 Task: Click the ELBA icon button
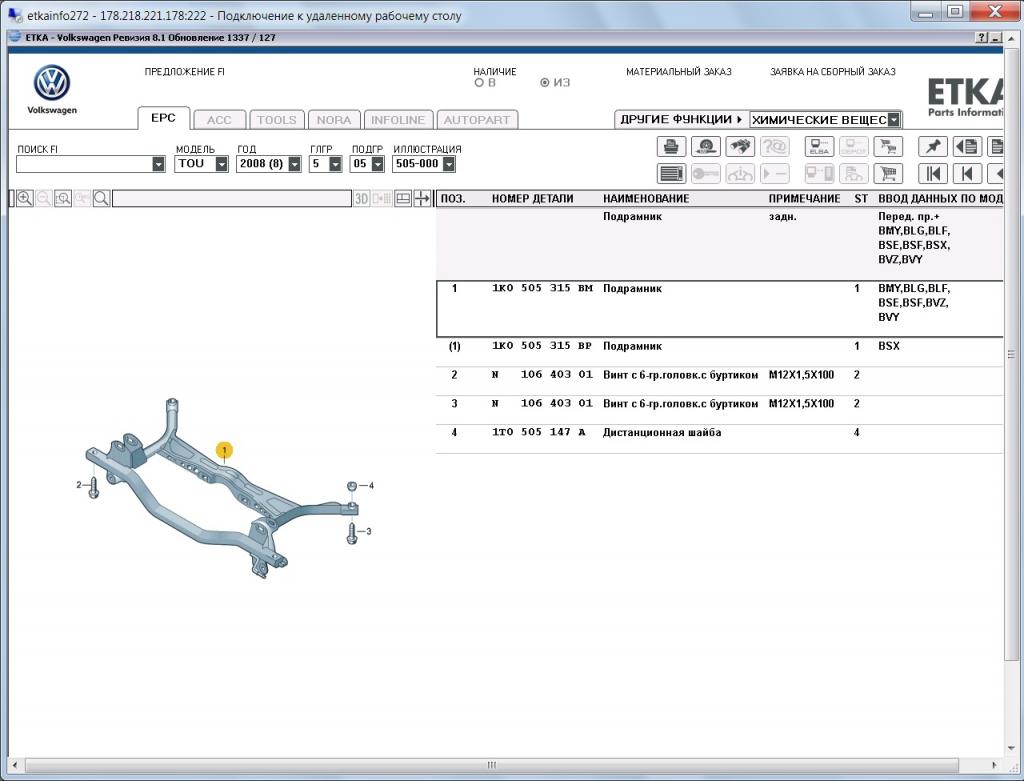point(819,146)
